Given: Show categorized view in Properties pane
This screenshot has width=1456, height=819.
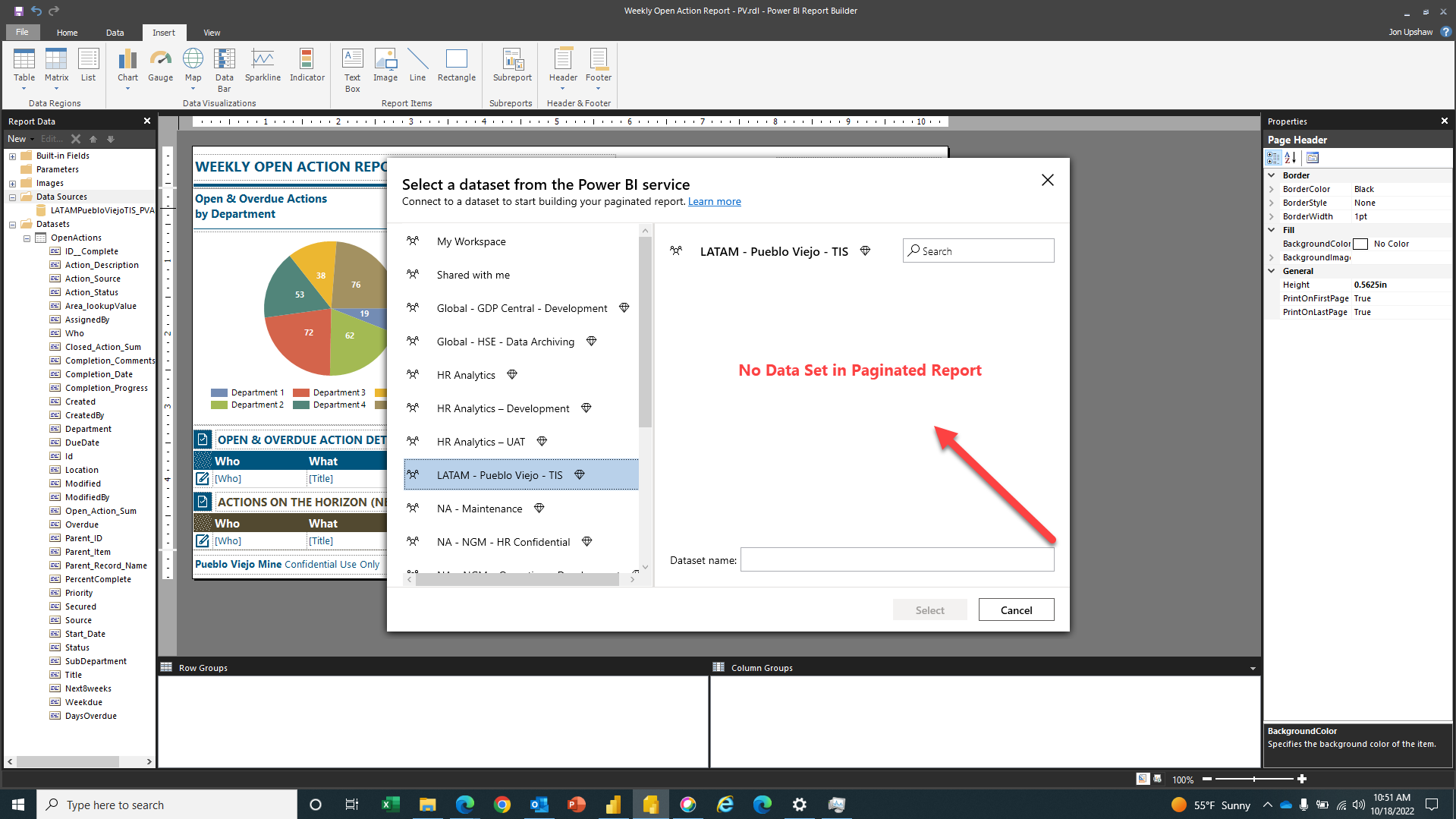Looking at the screenshot, I should coord(1273,158).
